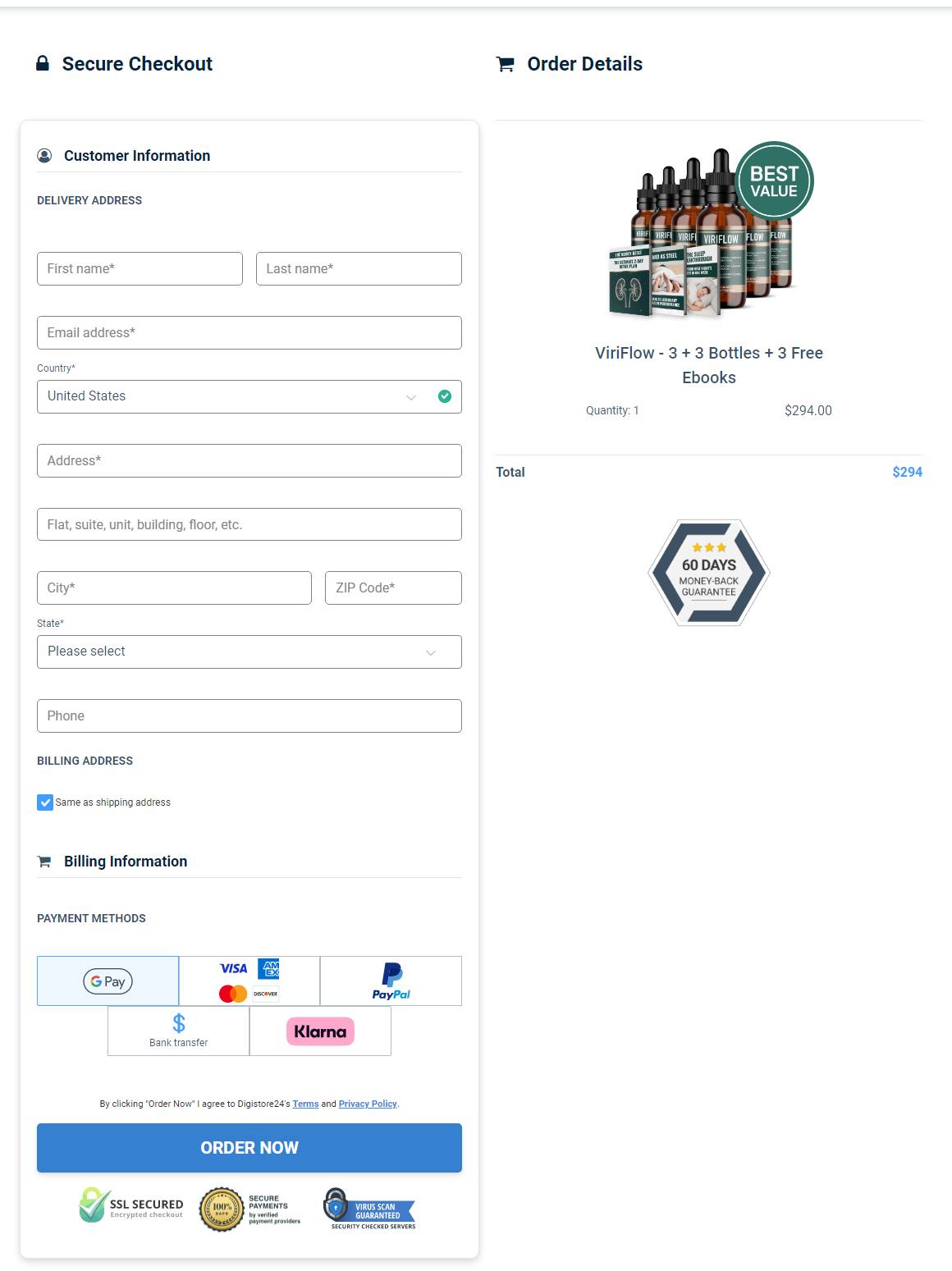Viewport: 952px width, 1271px height.
Task: Click the Customer Information user icon
Action: [x=44, y=156]
